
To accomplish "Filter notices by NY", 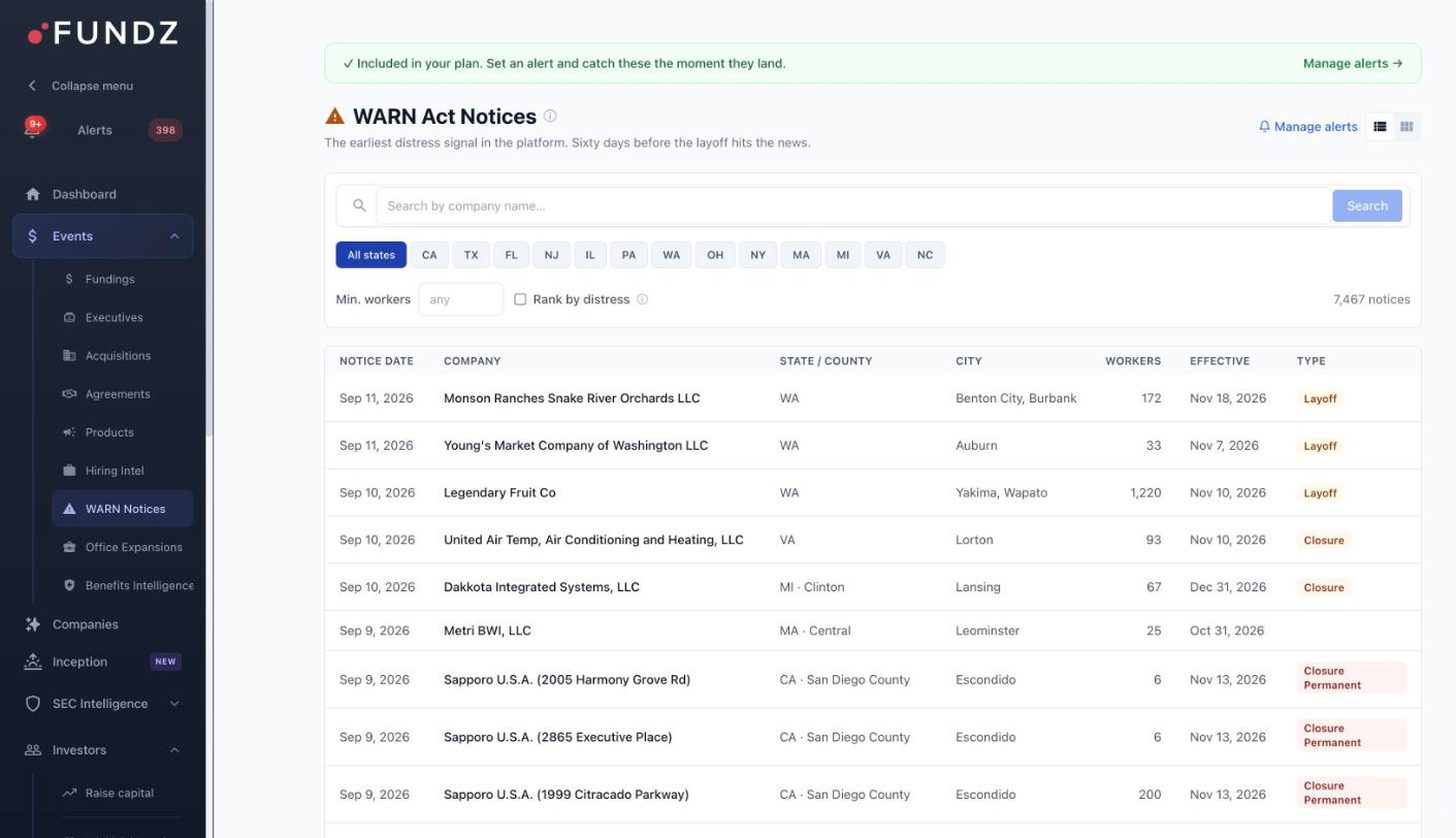I will [x=758, y=255].
